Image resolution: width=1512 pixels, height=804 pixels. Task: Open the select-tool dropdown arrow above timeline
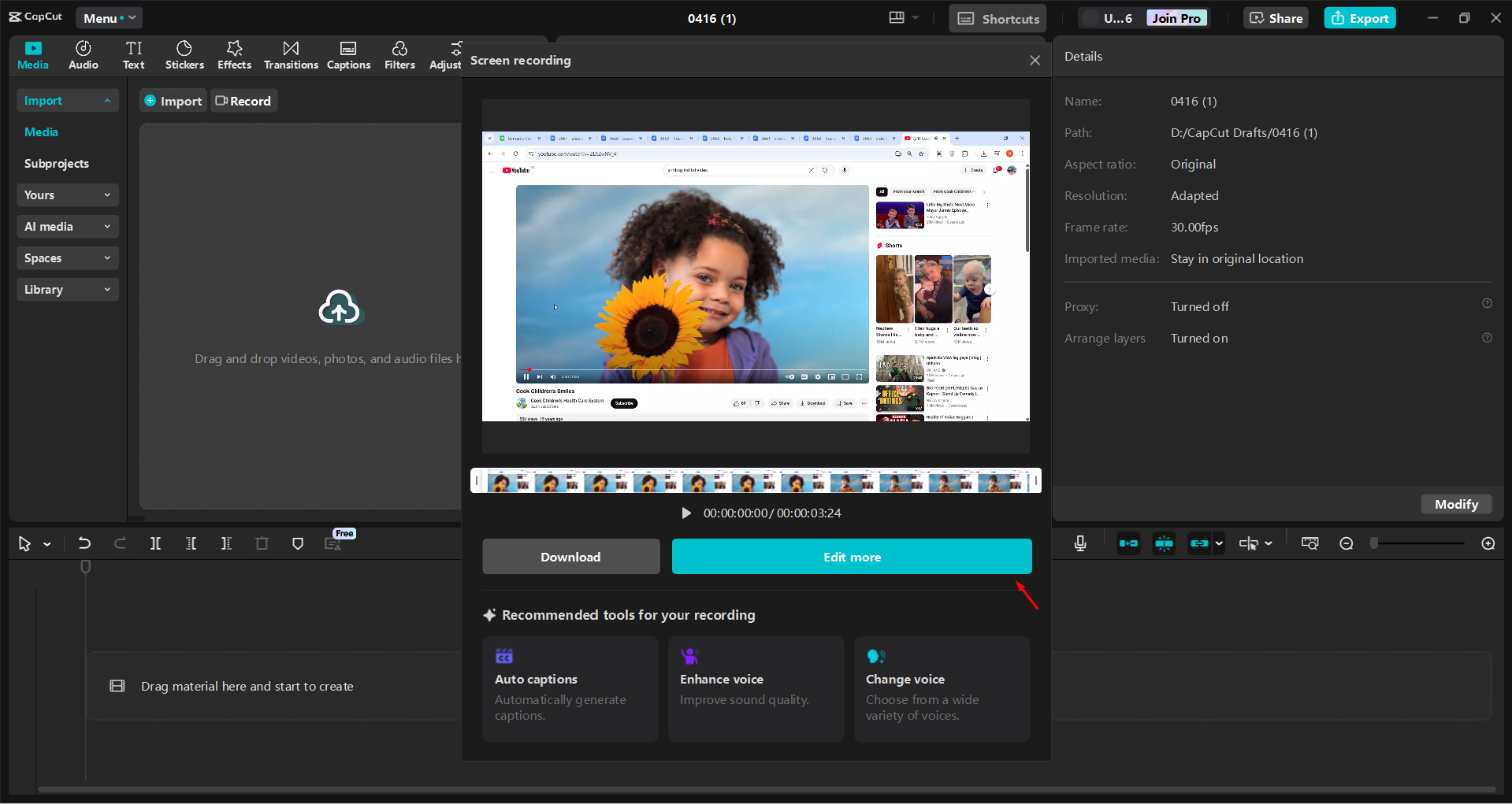tap(46, 543)
